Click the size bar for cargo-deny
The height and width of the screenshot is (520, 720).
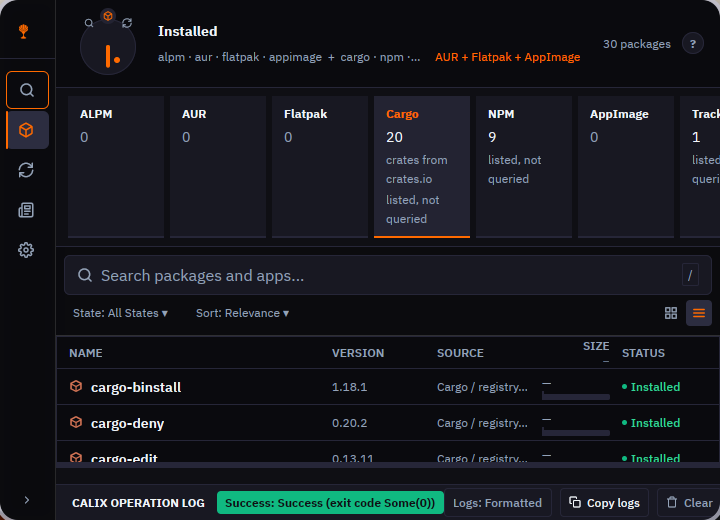[x=576, y=432]
